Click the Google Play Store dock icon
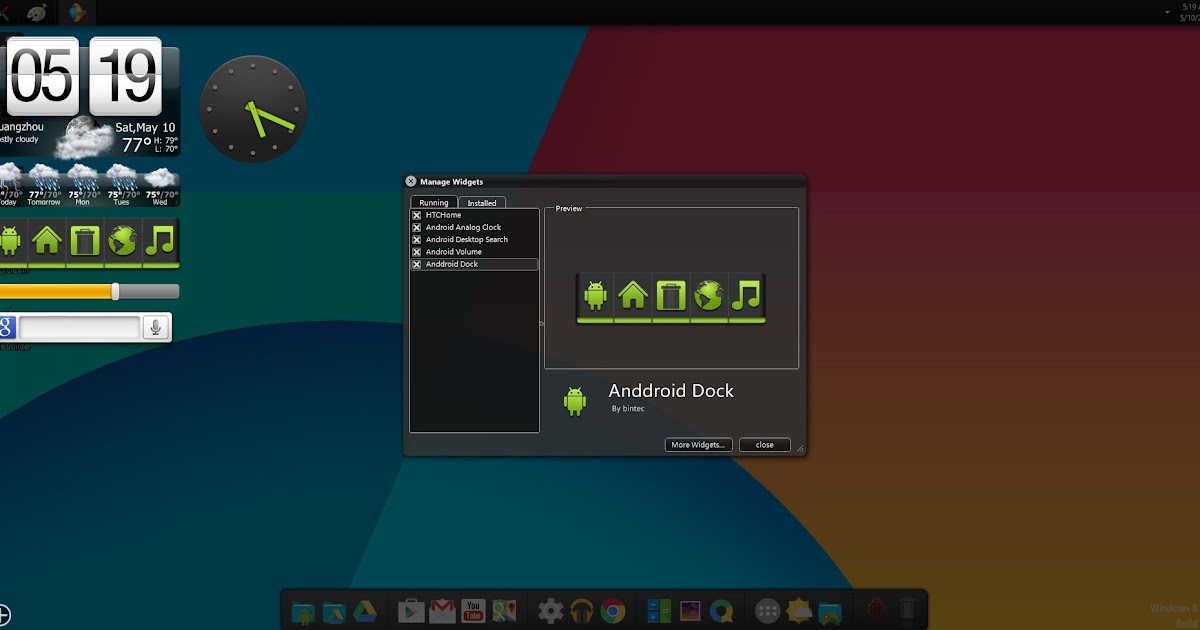This screenshot has width=1200, height=630. 411,610
